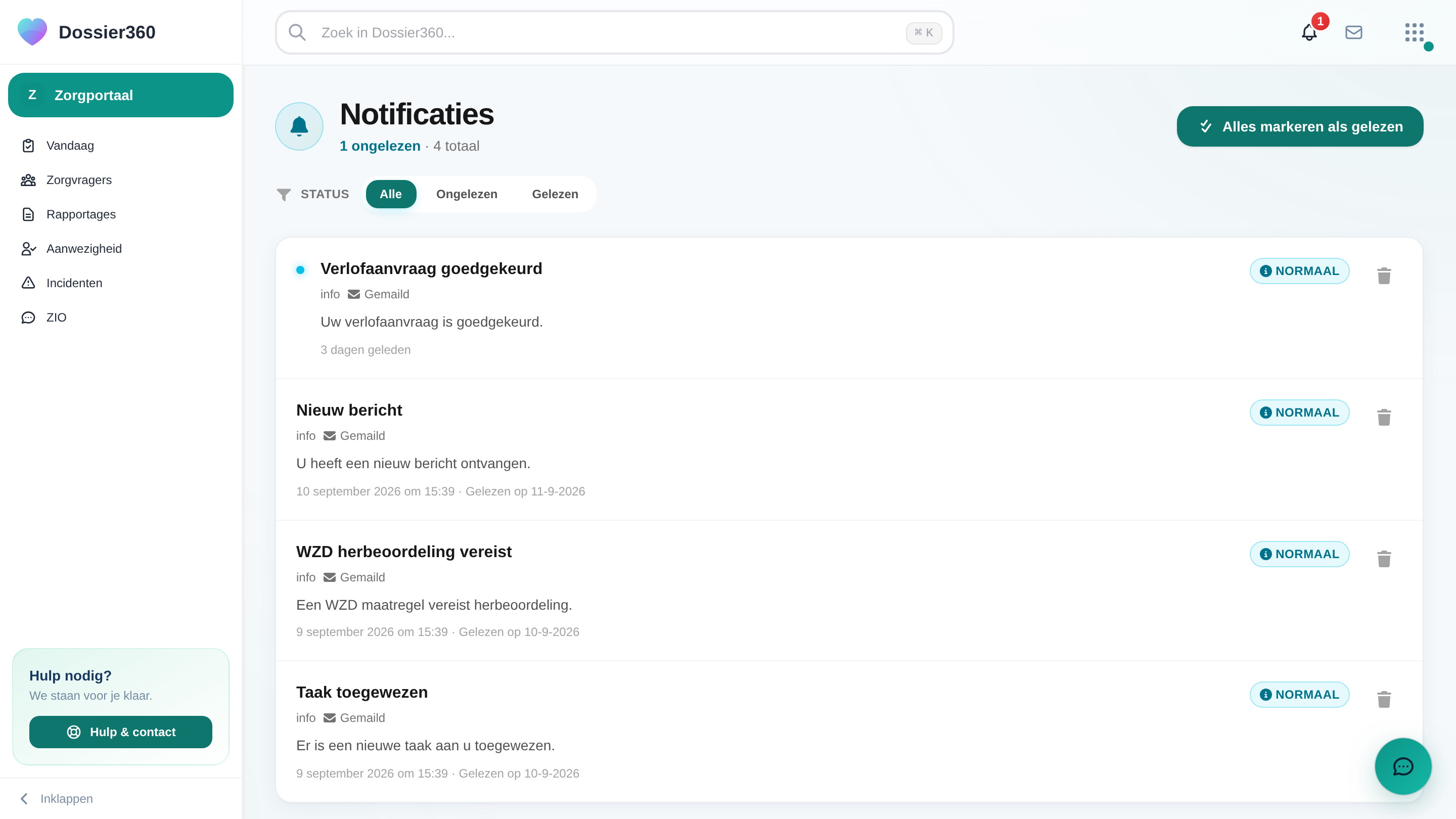Open ZIO in the sidebar
The height and width of the screenshot is (819, 1456).
point(120,317)
